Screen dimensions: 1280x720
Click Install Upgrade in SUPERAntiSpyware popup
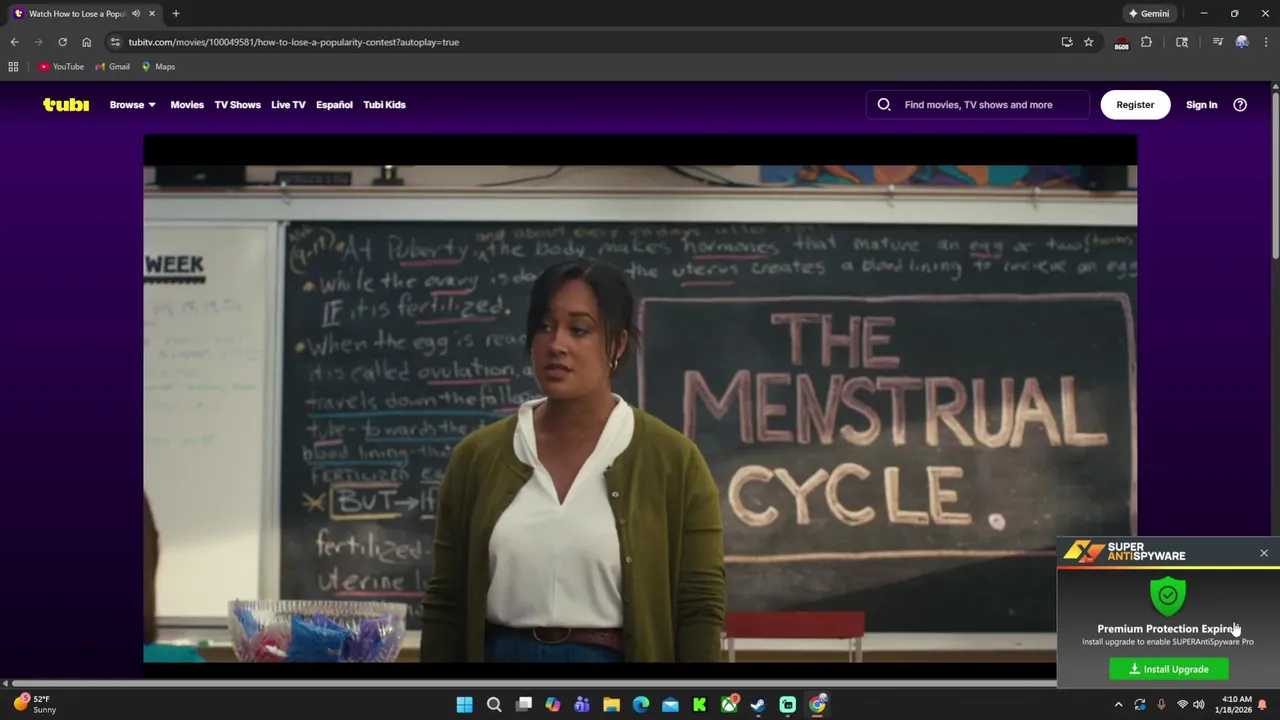(1168, 669)
